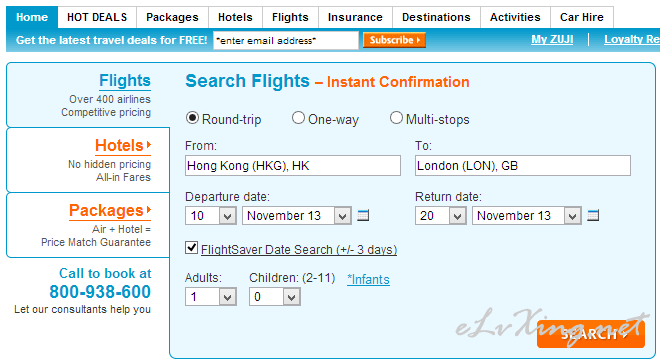
Task: Go to the Insurance tab
Action: tap(355, 17)
